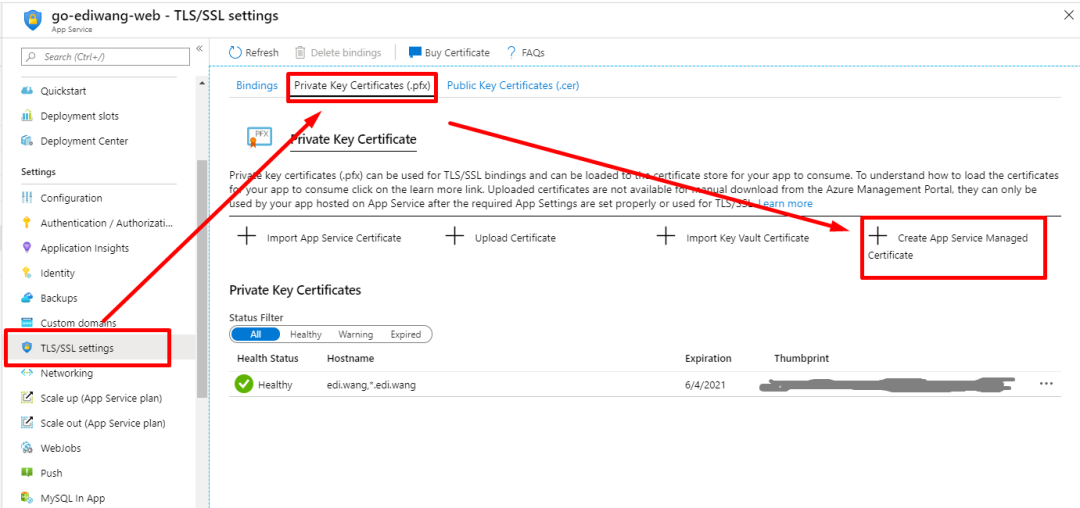Click the Expiration column header

click(x=708, y=359)
